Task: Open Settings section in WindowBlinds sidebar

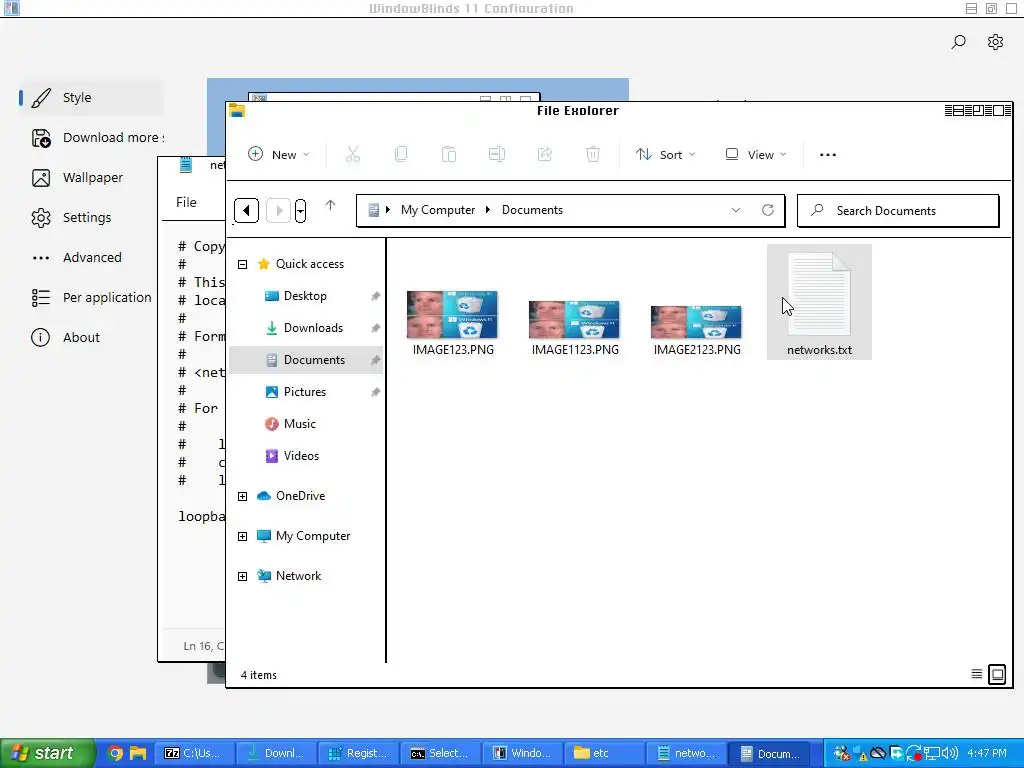Action: [91, 217]
